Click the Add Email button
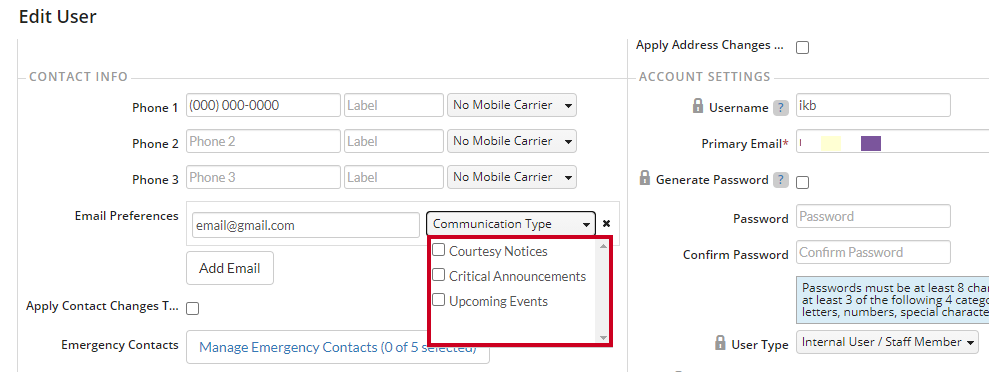Viewport: 989px width, 372px height. click(230, 268)
